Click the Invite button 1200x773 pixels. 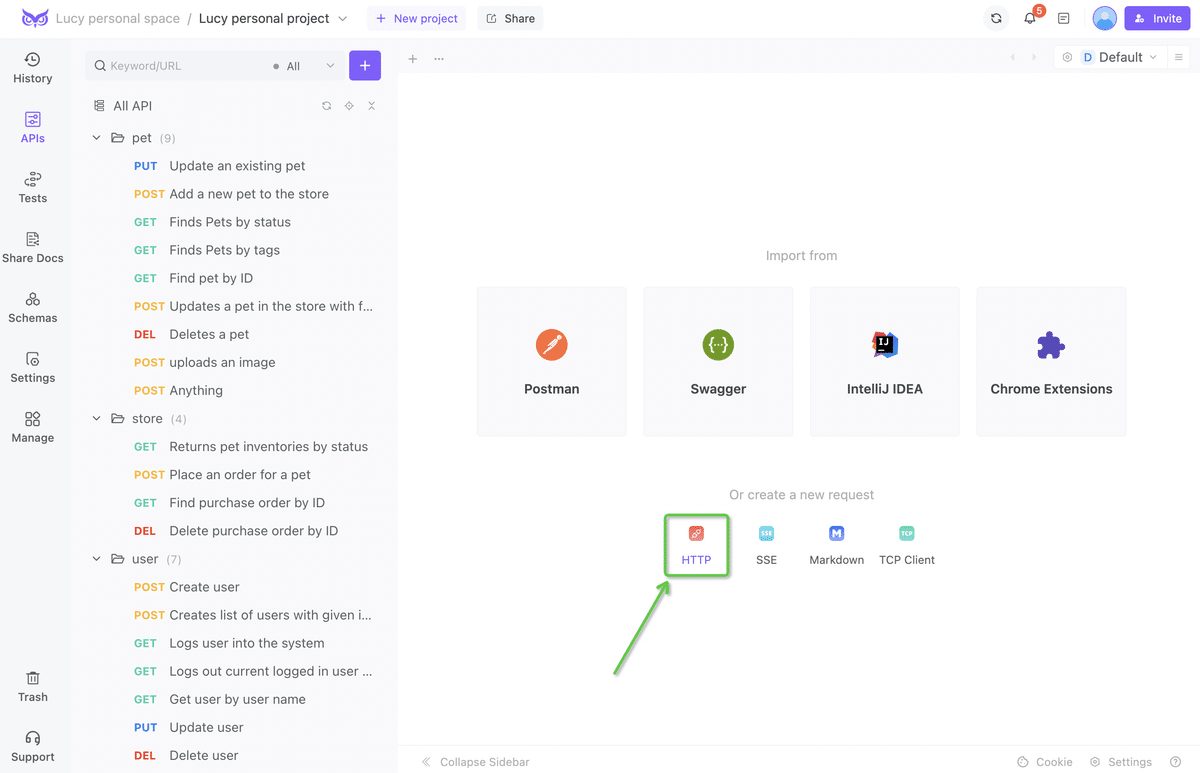tap(1158, 18)
